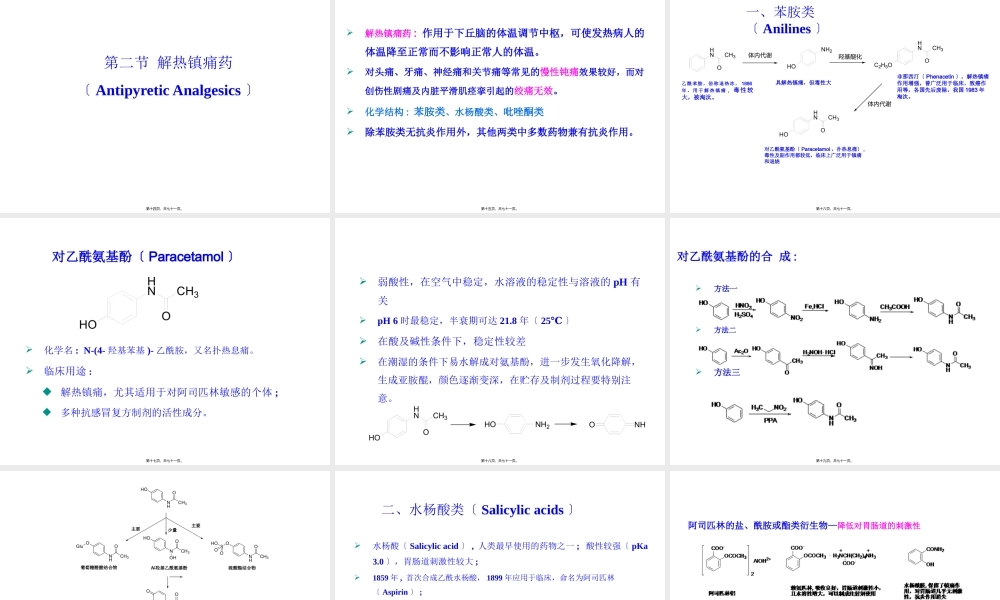This screenshot has height=600, width=1000.
Task: Click the 方法一 label in synthesis slide
Action: [725, 288]
